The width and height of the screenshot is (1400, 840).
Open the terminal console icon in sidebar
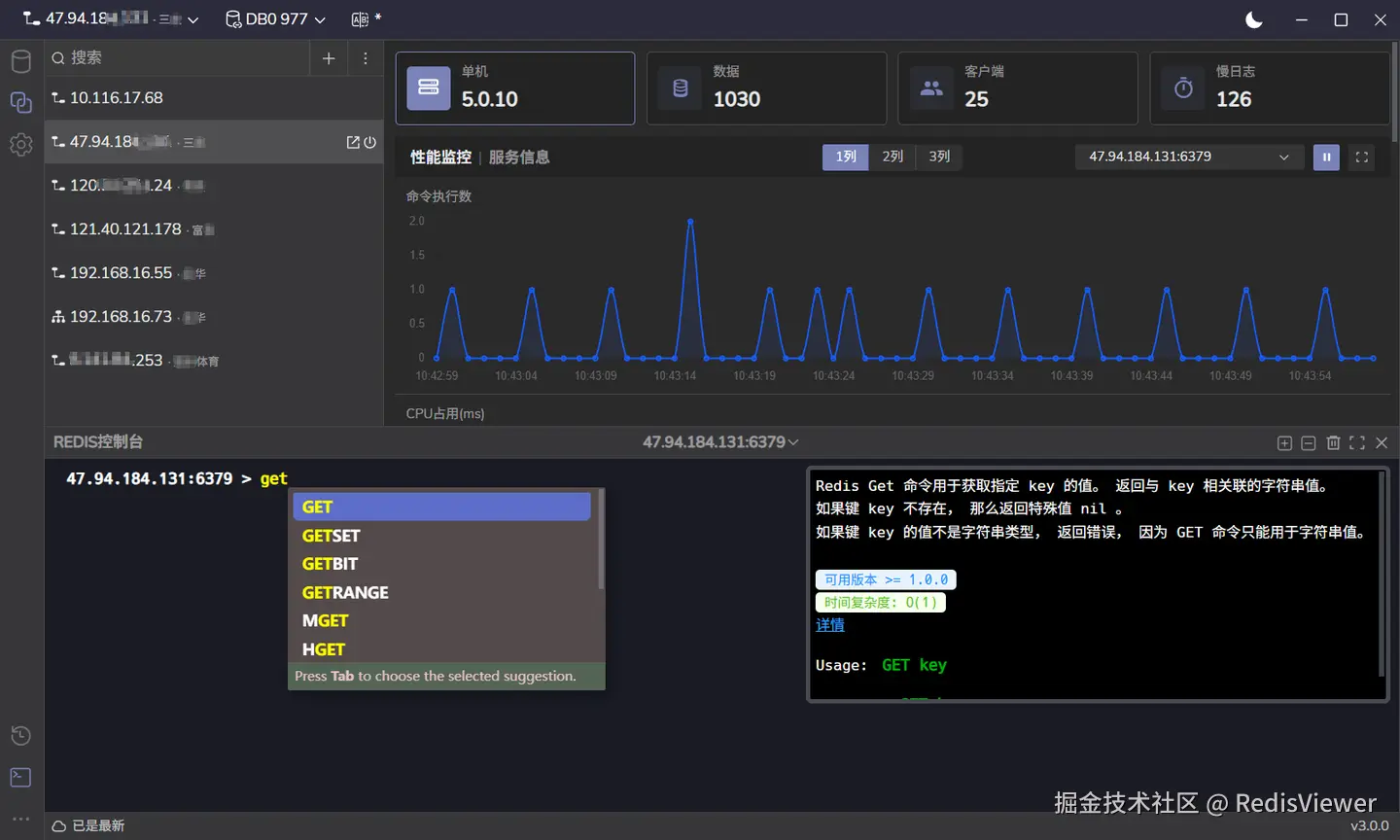pyautogui.click(x=20, y=777)
